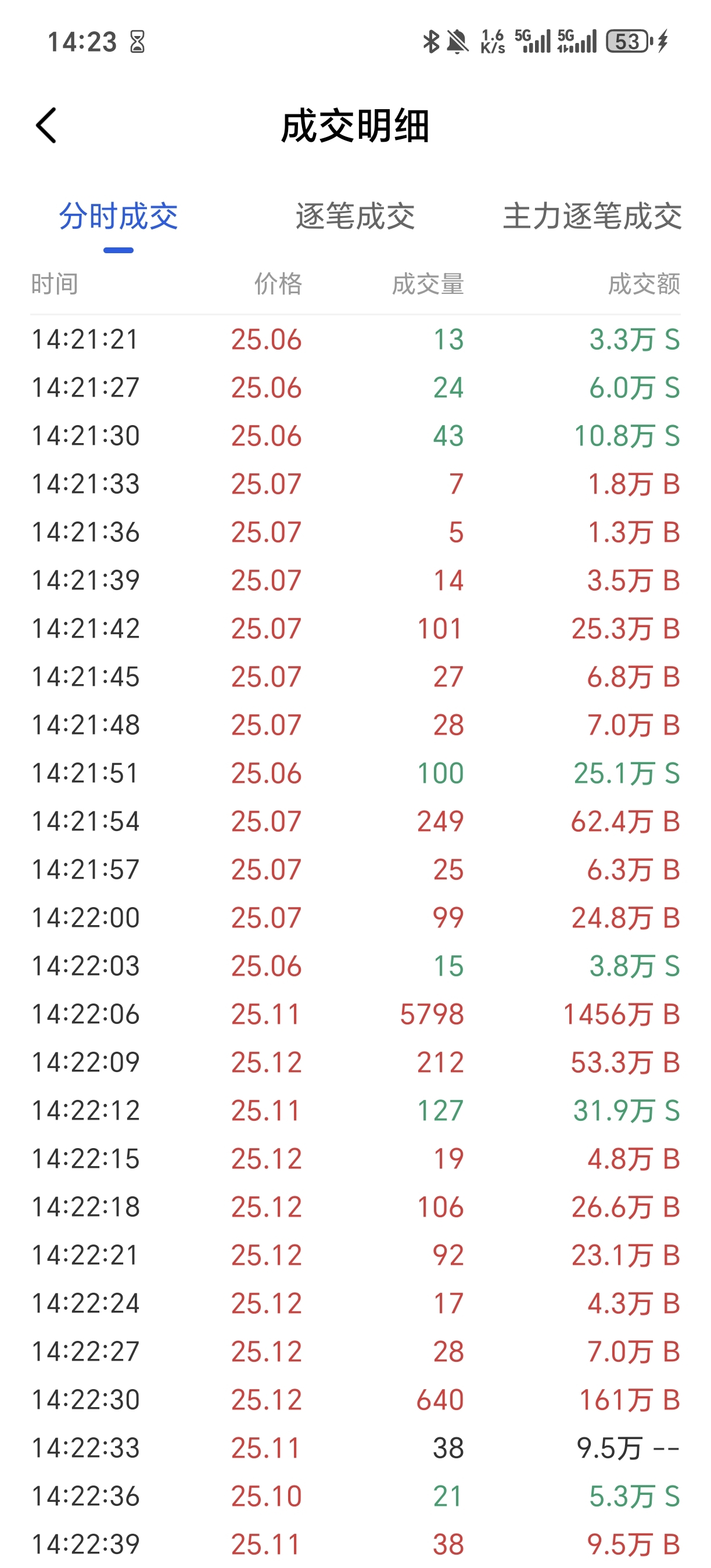Select the 14:22:30 row with 161万
The height and width of the screenshot is (1568, 711).
tap(355, 1400)
